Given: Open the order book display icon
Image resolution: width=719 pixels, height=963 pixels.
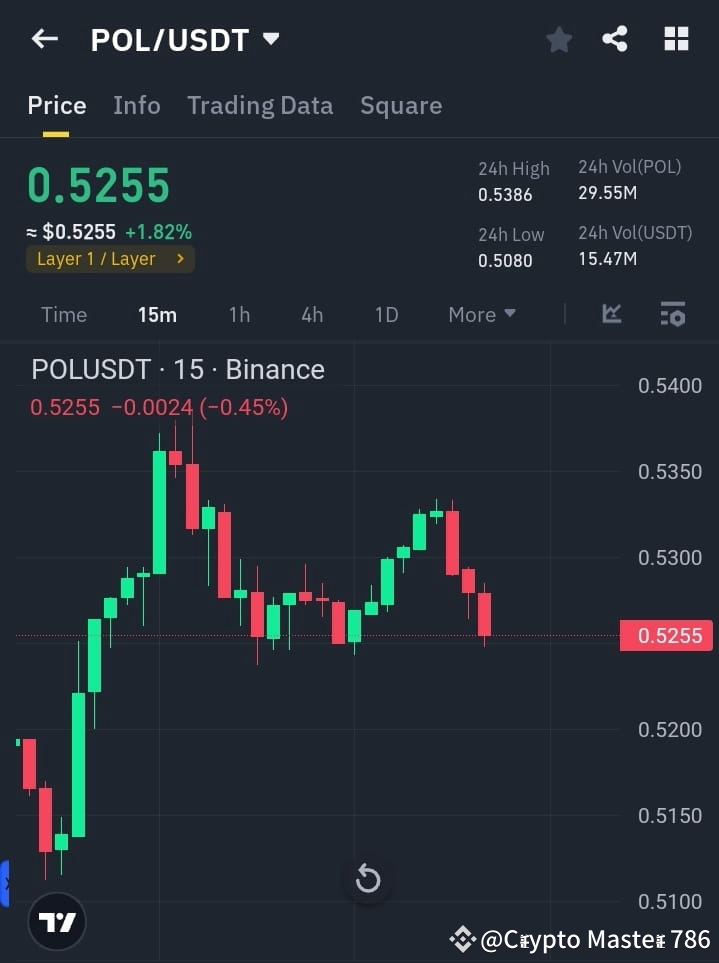Looking at the screenshot, I should point(672,314).
